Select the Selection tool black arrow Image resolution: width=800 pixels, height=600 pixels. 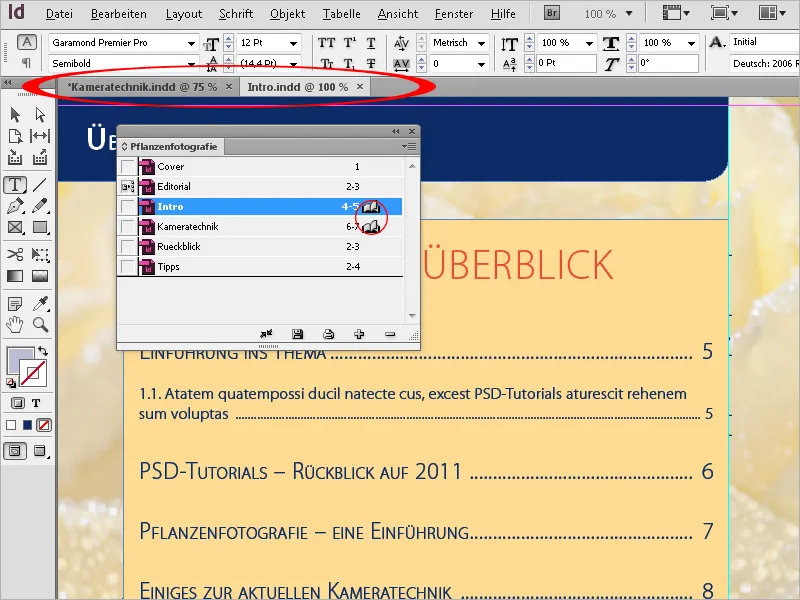(15, 114)
